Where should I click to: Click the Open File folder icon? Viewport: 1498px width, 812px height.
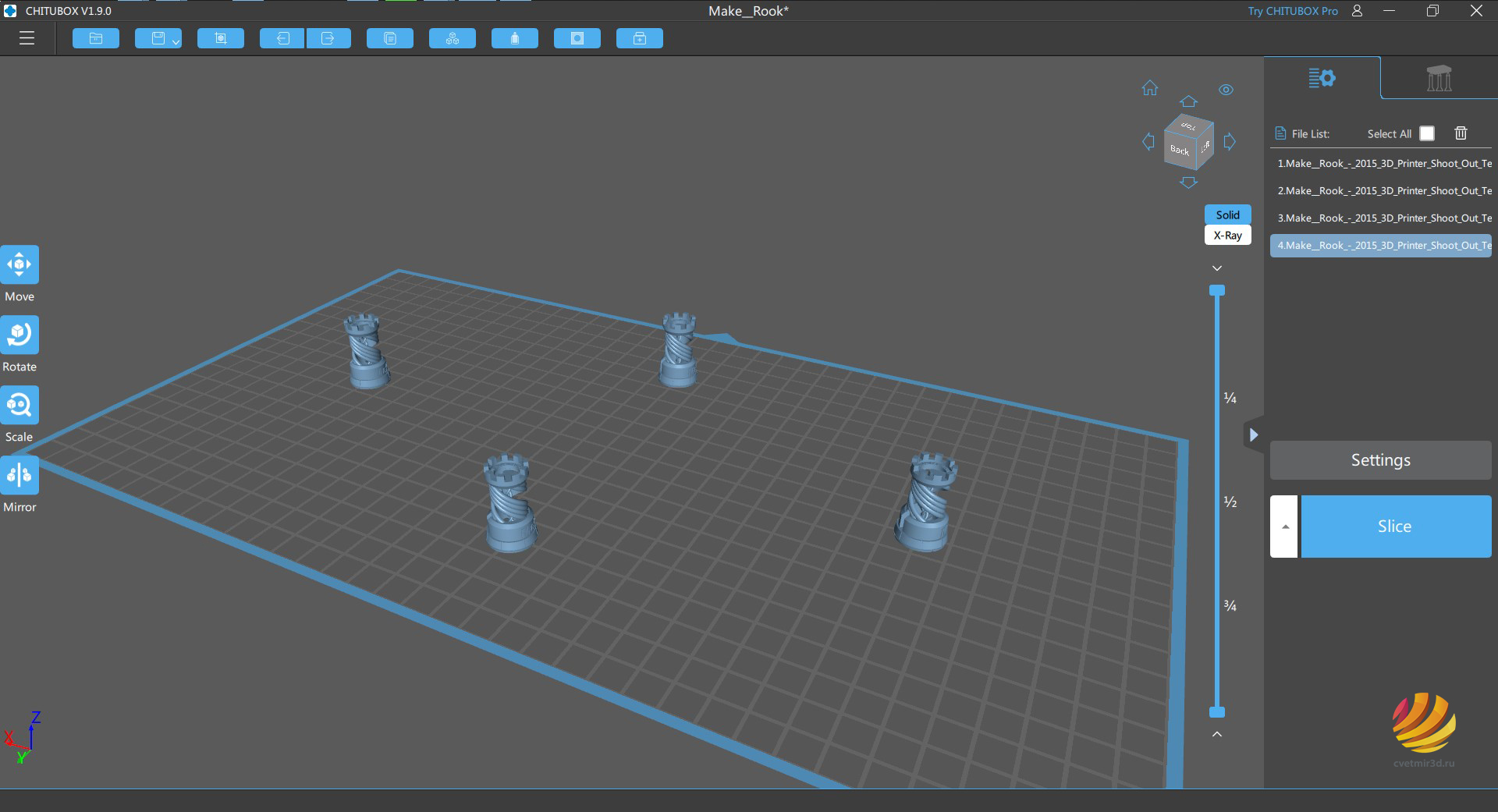(x=96, y=38)
